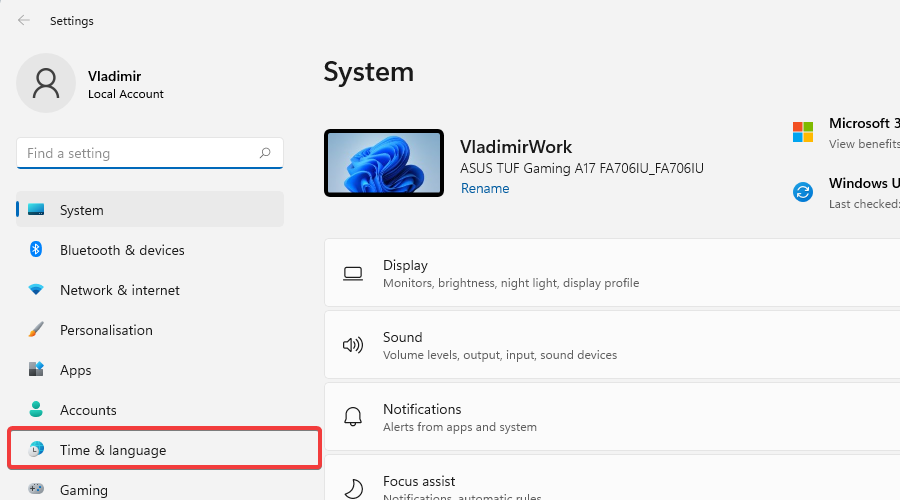Click the Windows Update sync icon
The width and height of the screenshot is (900, 500).
click(x=803, y=192)
